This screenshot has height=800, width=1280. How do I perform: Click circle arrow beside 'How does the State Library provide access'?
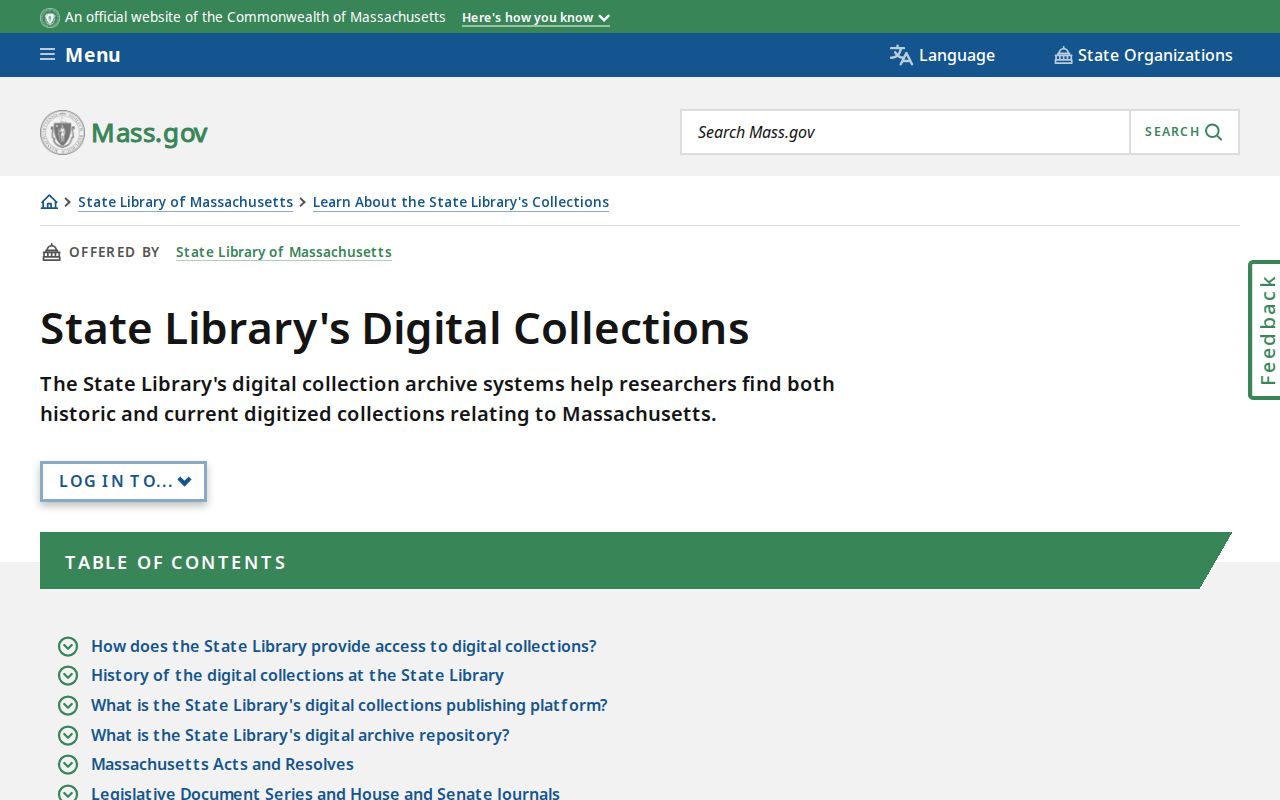click(68, 647)
